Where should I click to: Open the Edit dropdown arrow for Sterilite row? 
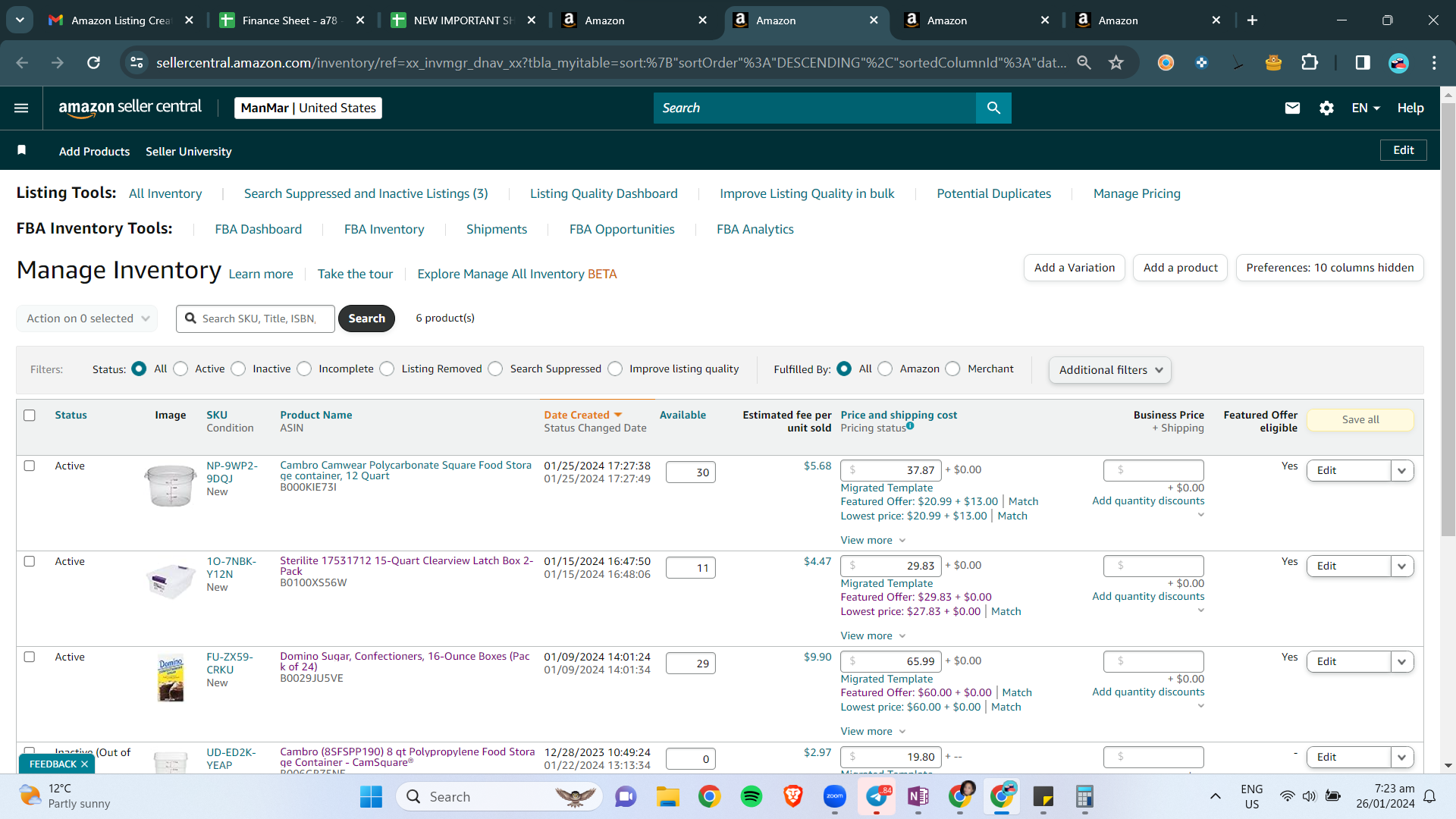tap(1402, 566)
